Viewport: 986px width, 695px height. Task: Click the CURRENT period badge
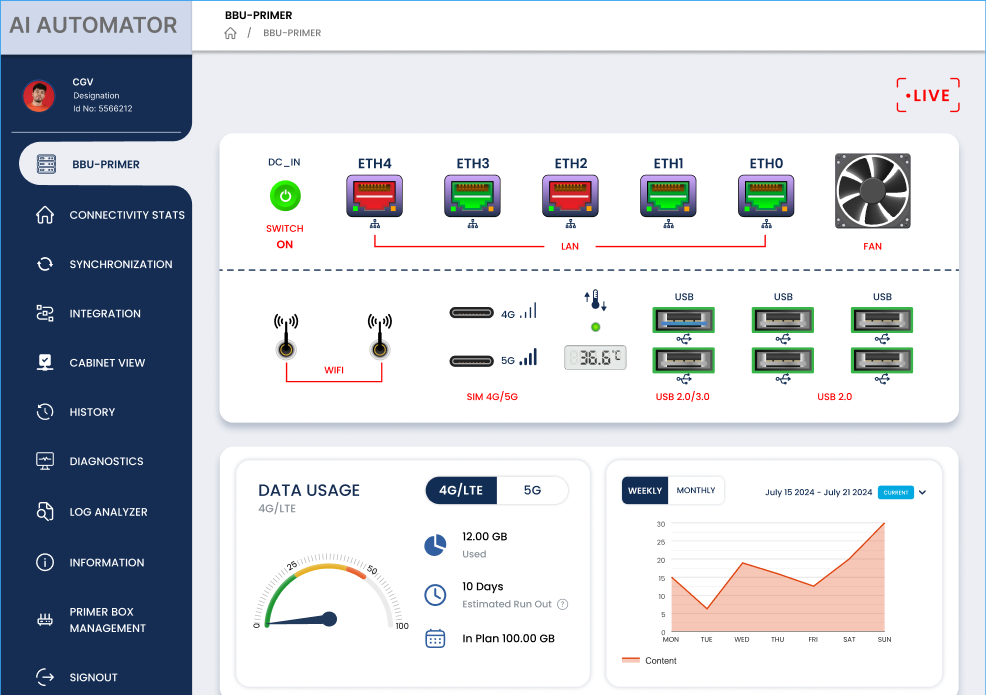[895, 492]
